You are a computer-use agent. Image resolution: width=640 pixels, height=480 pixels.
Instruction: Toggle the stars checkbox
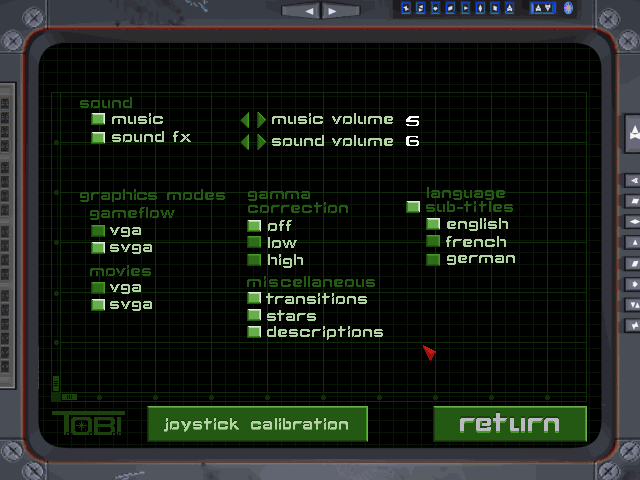click(x=254, y=315)
